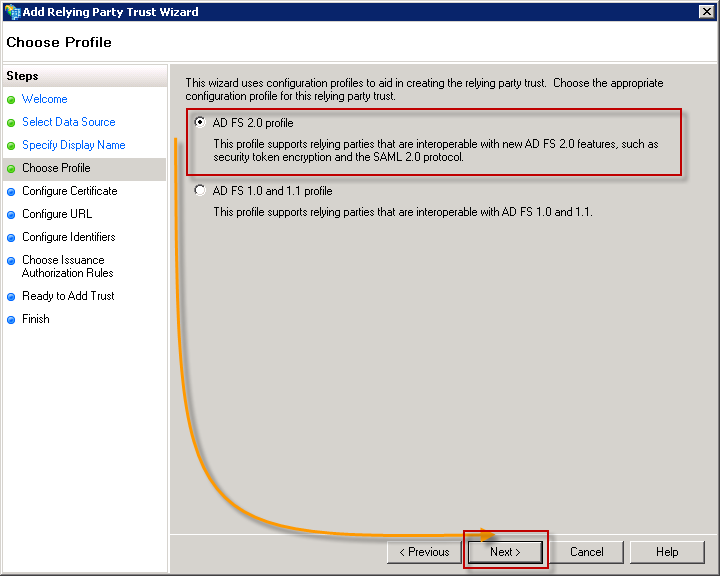The image size is (720, 576).
Task: Click the green bullet beside Choose Profile
Action: click(11, 169)
